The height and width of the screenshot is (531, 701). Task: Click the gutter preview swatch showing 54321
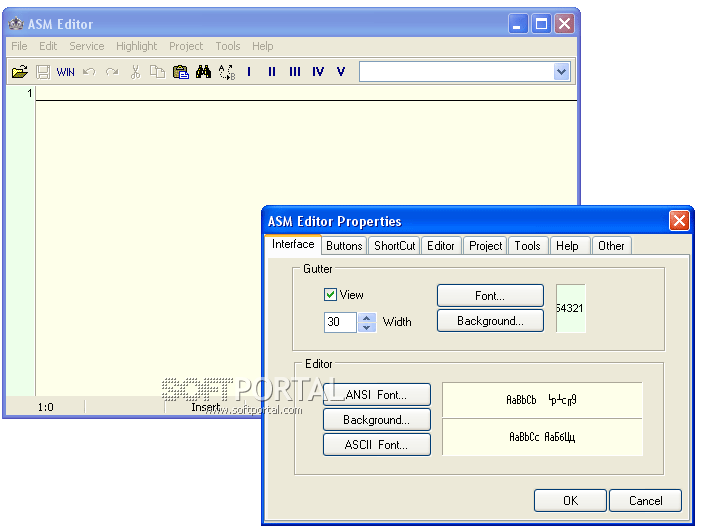(x=570, y=308)
